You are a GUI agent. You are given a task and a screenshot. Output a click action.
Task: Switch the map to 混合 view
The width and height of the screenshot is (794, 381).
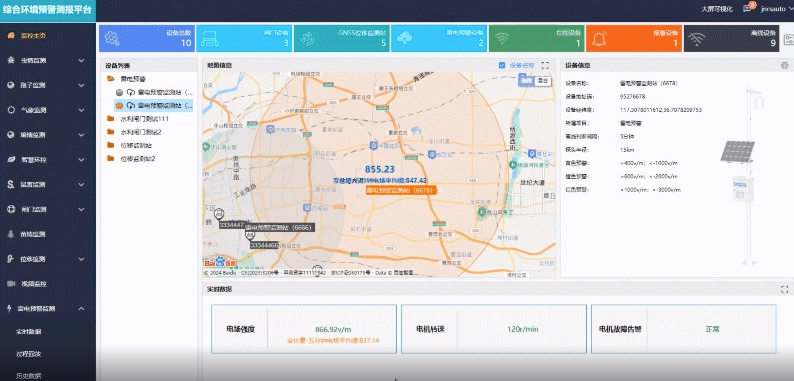[542, 80]
